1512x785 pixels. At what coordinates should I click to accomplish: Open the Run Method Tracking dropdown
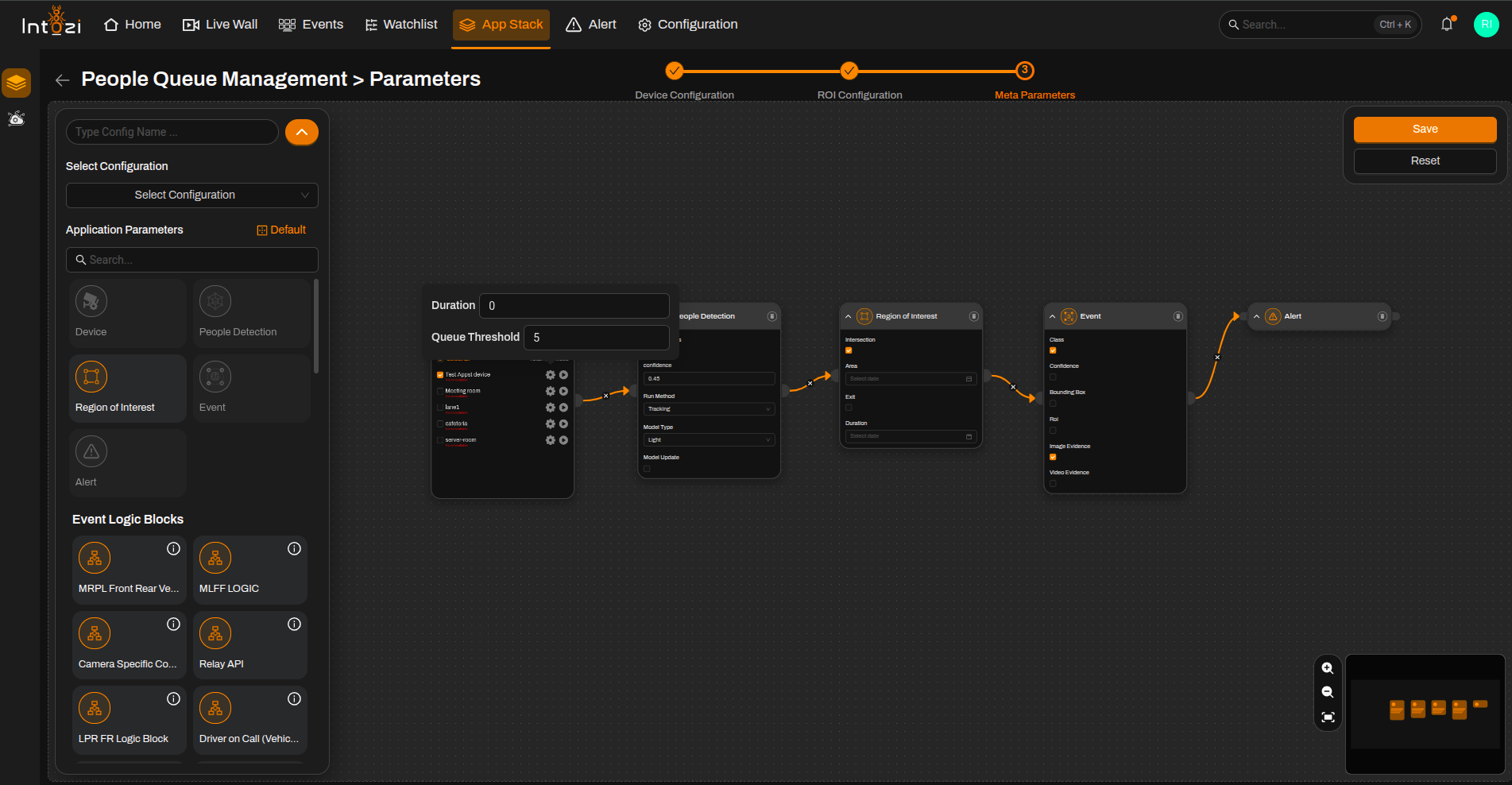(x=709, y=409)
